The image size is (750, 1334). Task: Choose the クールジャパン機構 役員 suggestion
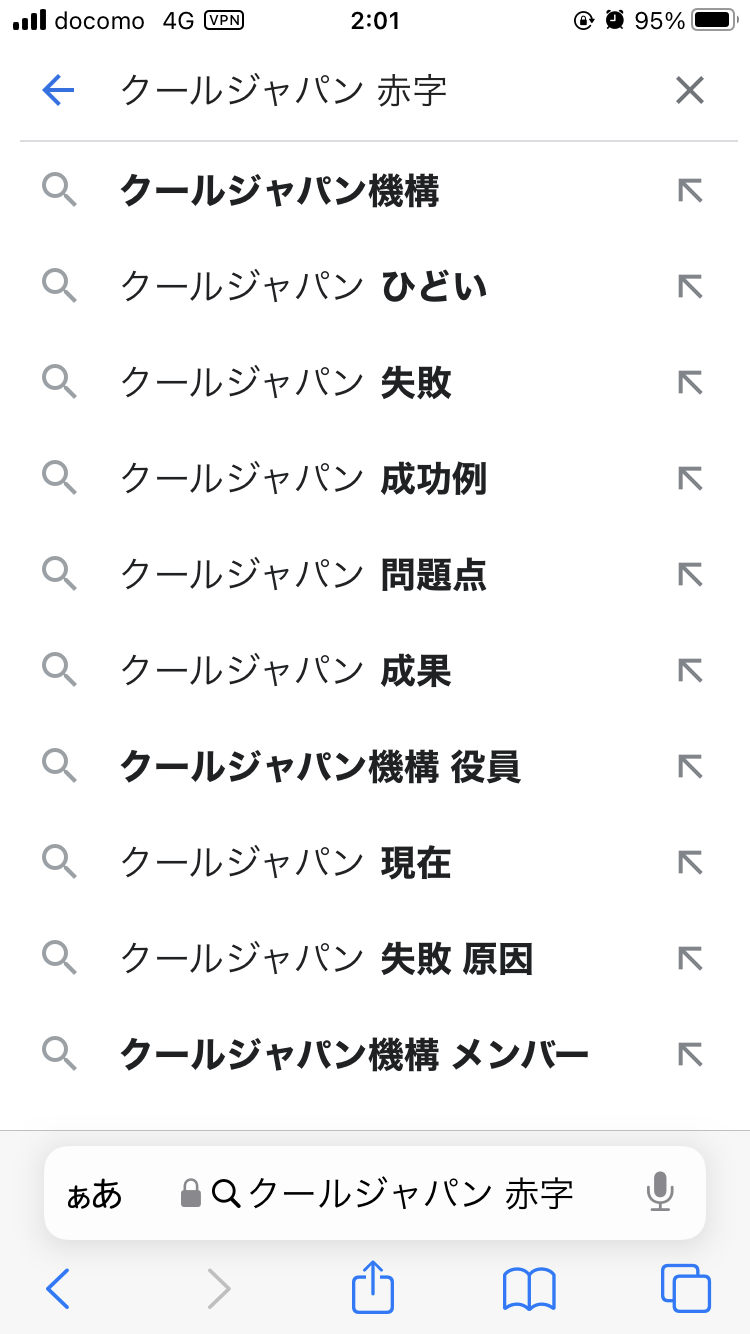point(320,766)
